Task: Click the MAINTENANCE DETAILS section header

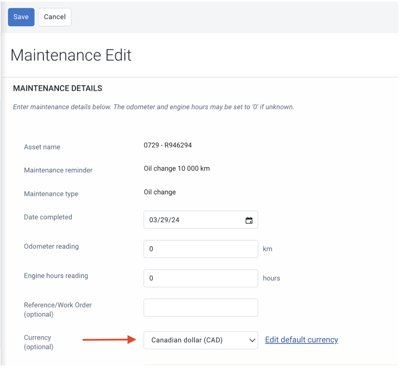Action: (58, 88)
